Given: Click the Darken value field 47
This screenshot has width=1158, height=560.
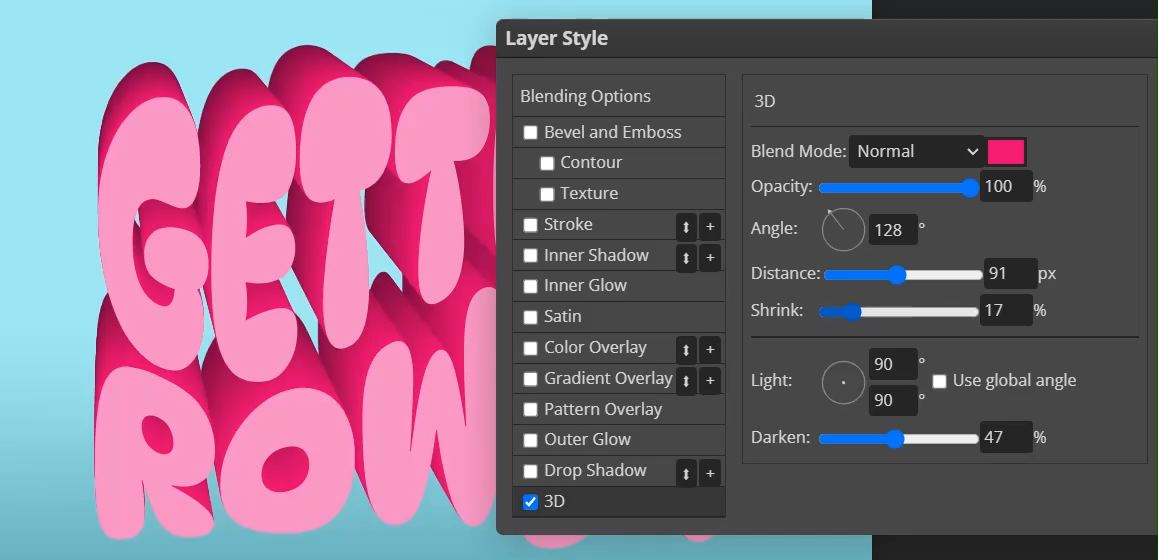Looking at the screenshot, I should (1005, 437).
